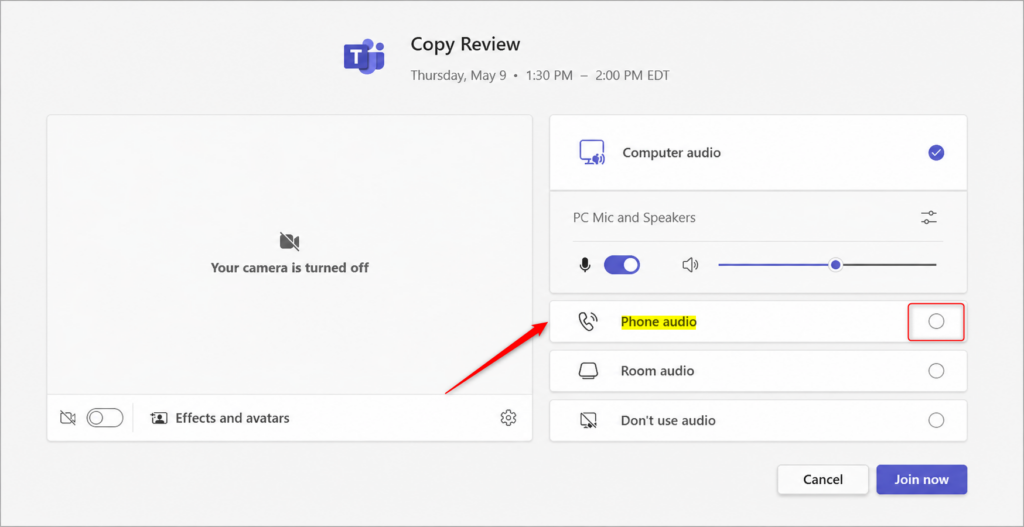Click the Computer audio label
Screen dimensions: 1024x527
[x=671, y=153]
